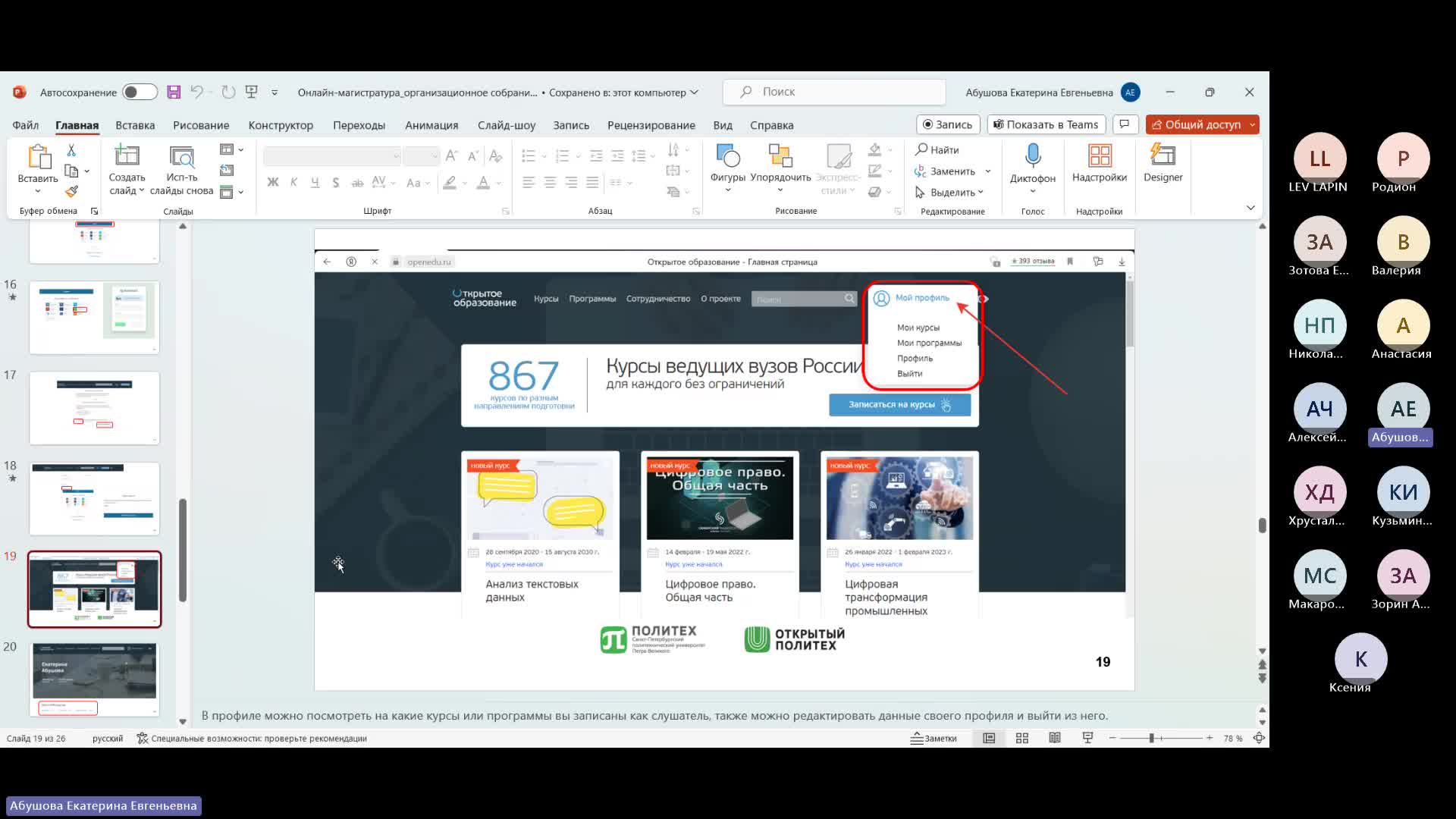Screen dimensions: 1456x819
Task: Click the fit slide to window icon
Action: pyautogui.click(x=1259, y=739)
